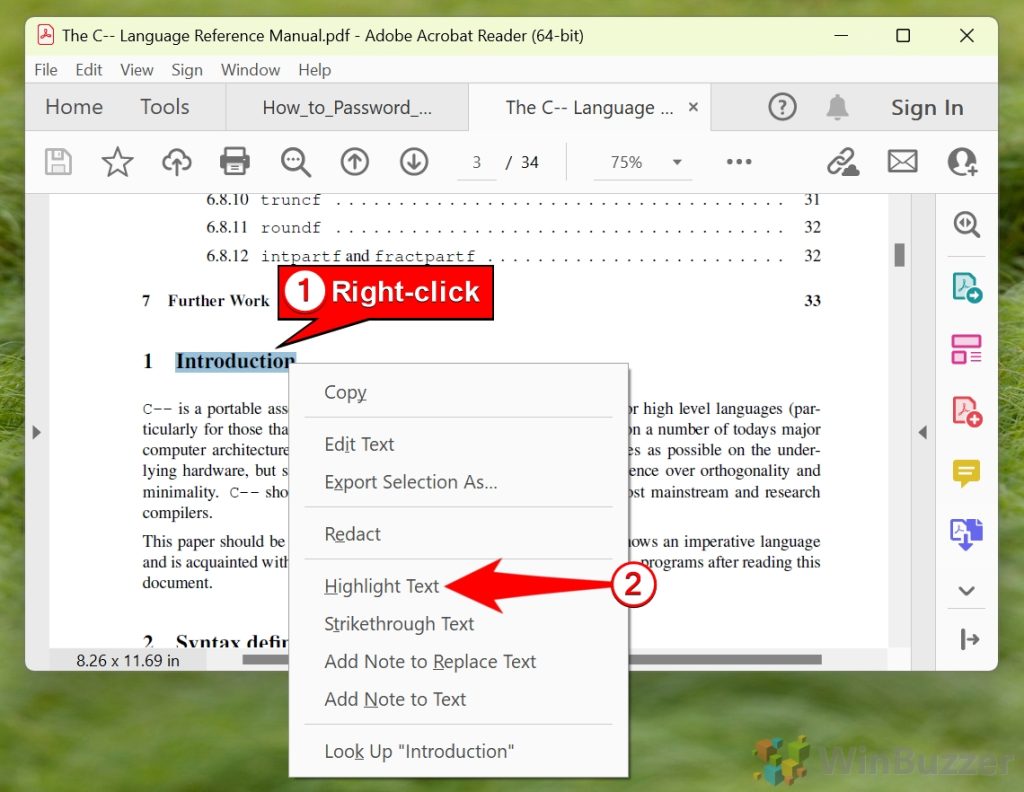Open Help question mark icon
Image resolution: width=1024 pixels, height=792 pixels.
tap(782, 106)
